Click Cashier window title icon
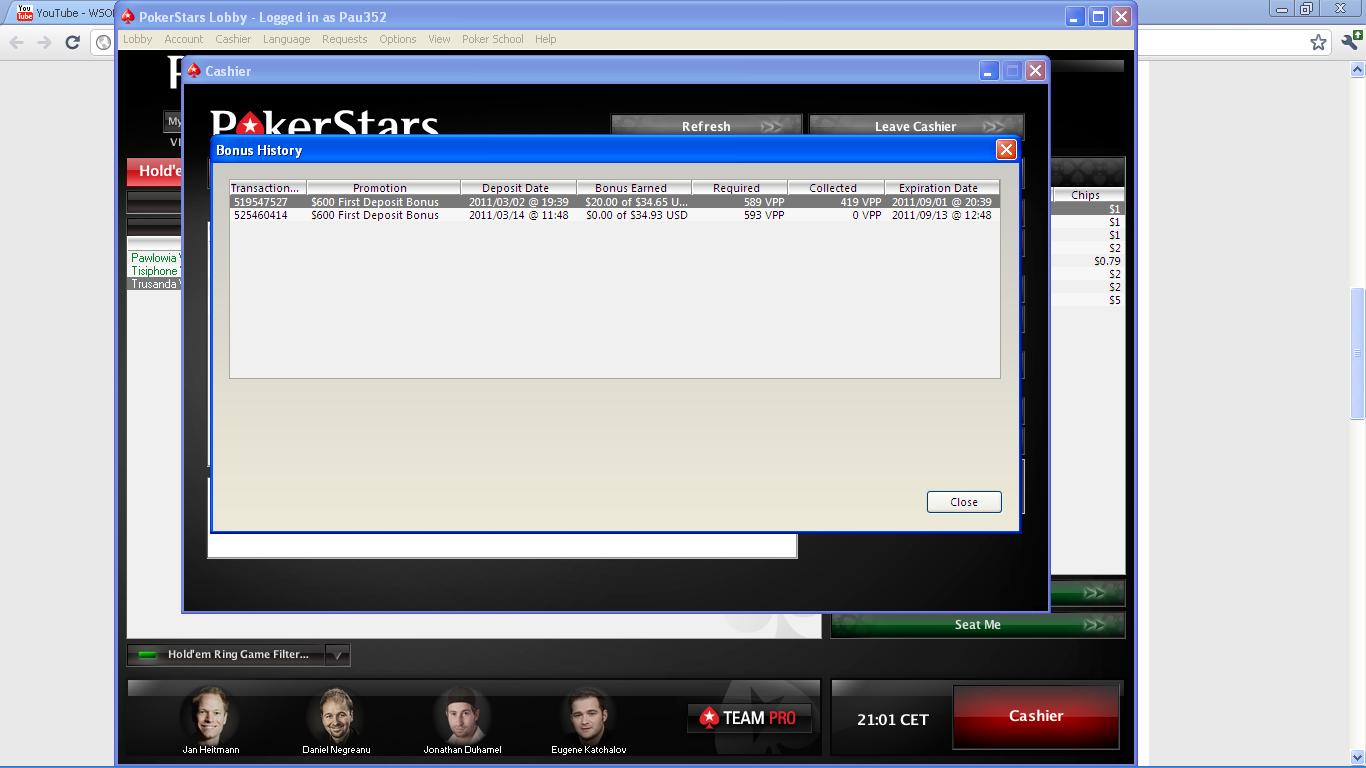This screenshot has width=1366, height=768. pyautogui.click(x=194, y=70)
